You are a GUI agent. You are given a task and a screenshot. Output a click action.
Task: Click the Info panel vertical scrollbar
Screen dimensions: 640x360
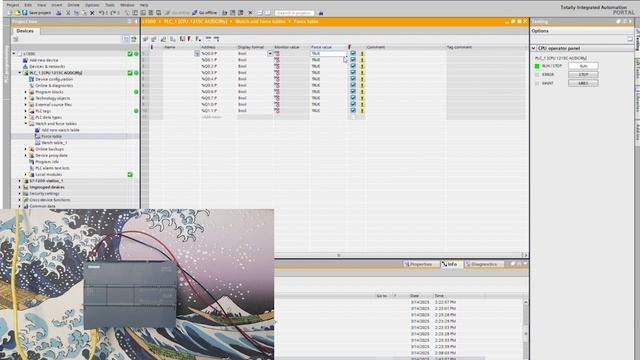pyautogui.click(x=526, y=329)
